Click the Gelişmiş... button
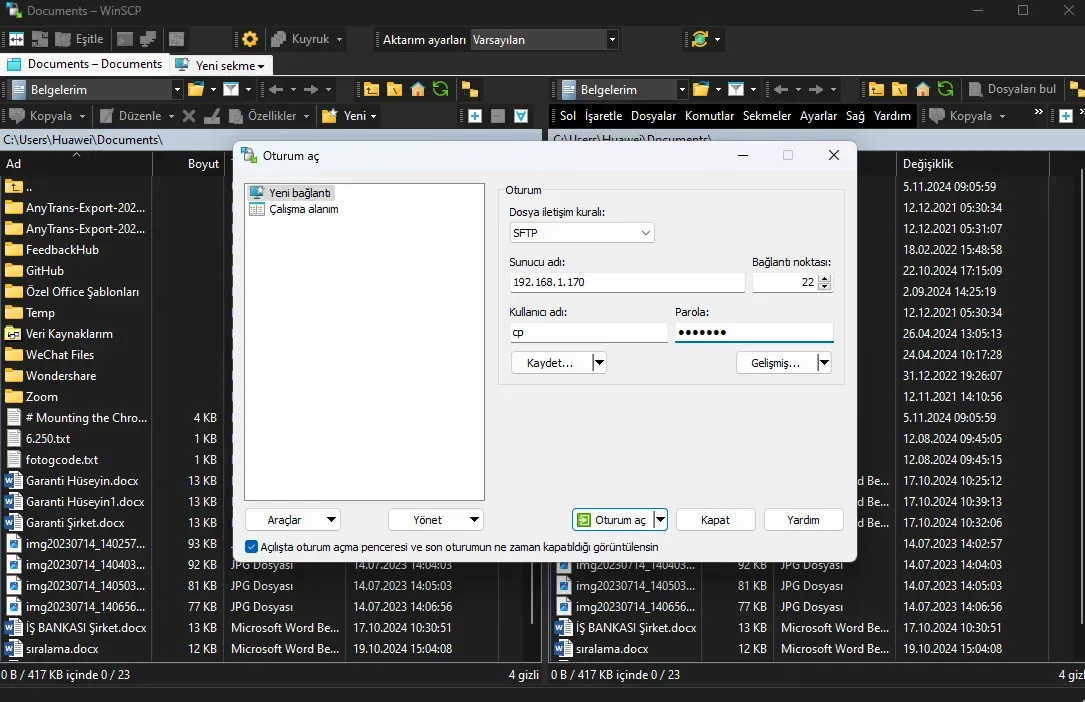This screenshot has height=702, width=1085. click(x=776, y=362)
